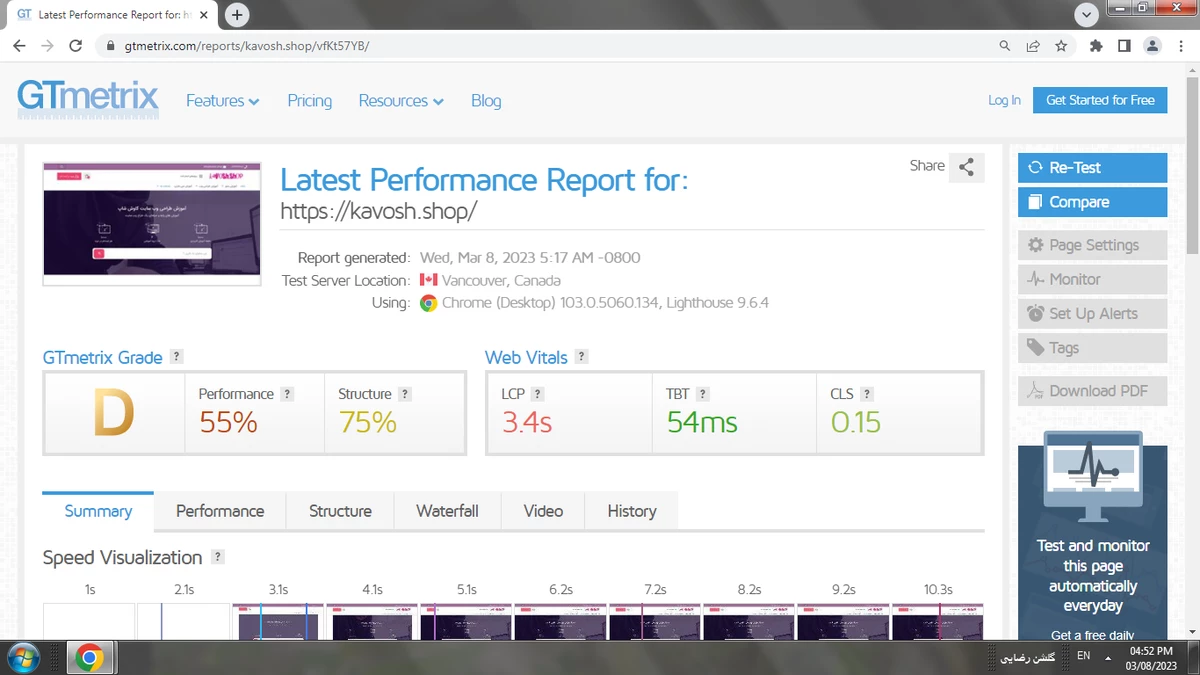Select the 3.1s speed visualization frame
Viewport: 1200px width, 675px height.
point(278,621)
